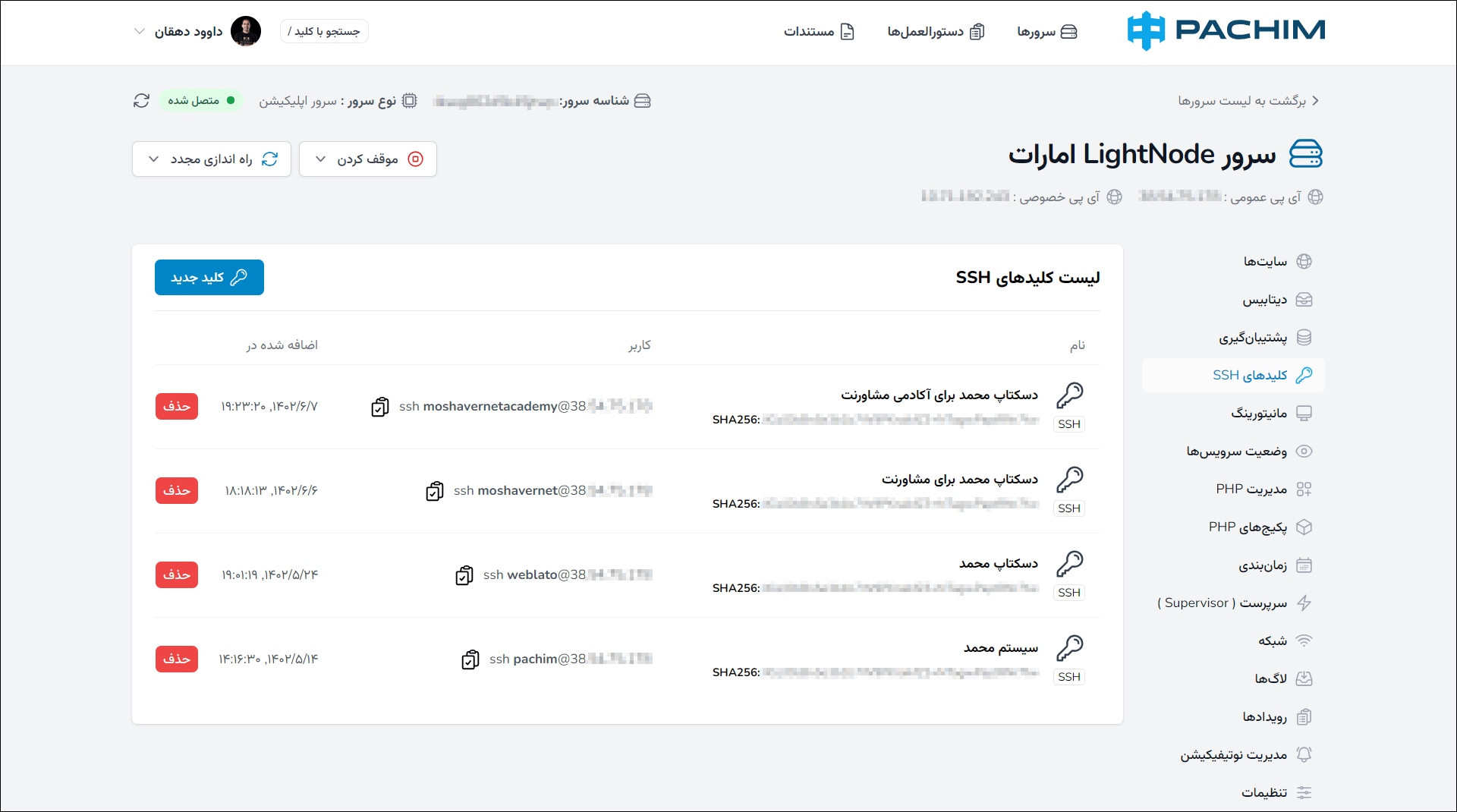The image size is (1457, 812).
Task: Delete the key added ۱۴۰۲/۶/۶
Action: click(x=177, y=491)
